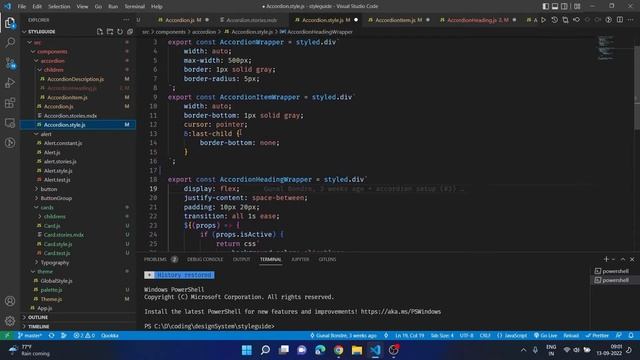Open editor more actions ellipsis

631,20
